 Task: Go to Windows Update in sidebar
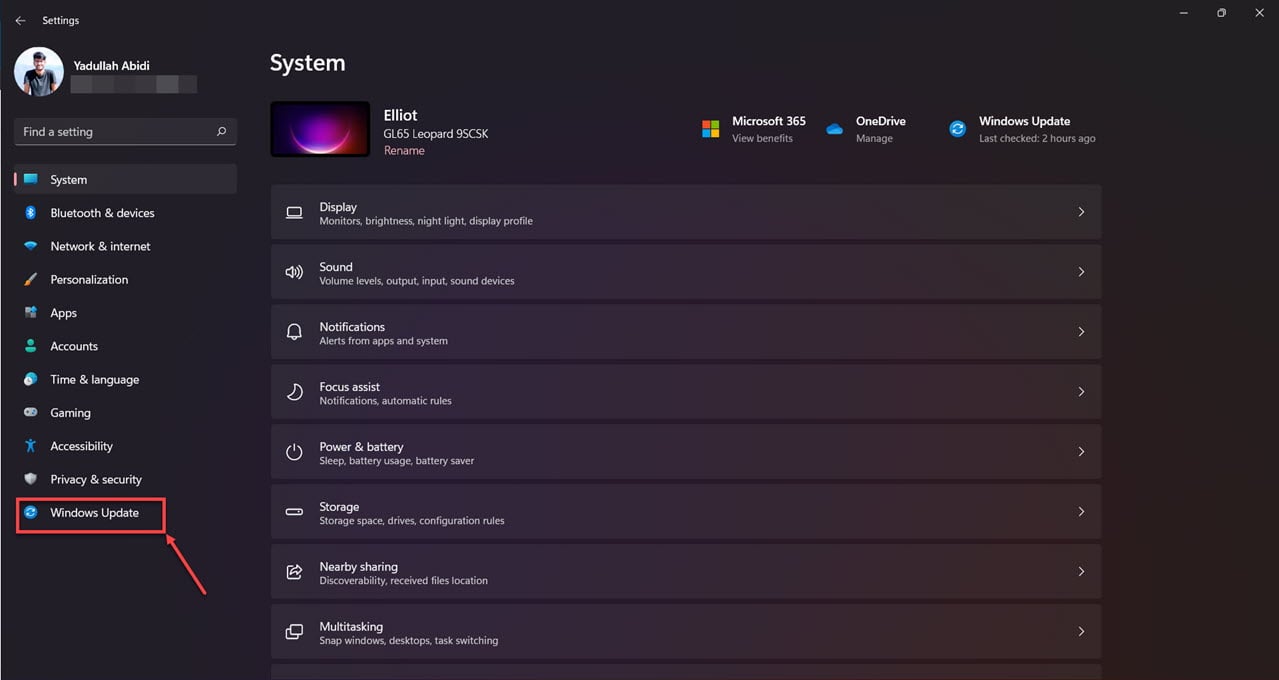(x=94, y=513)
